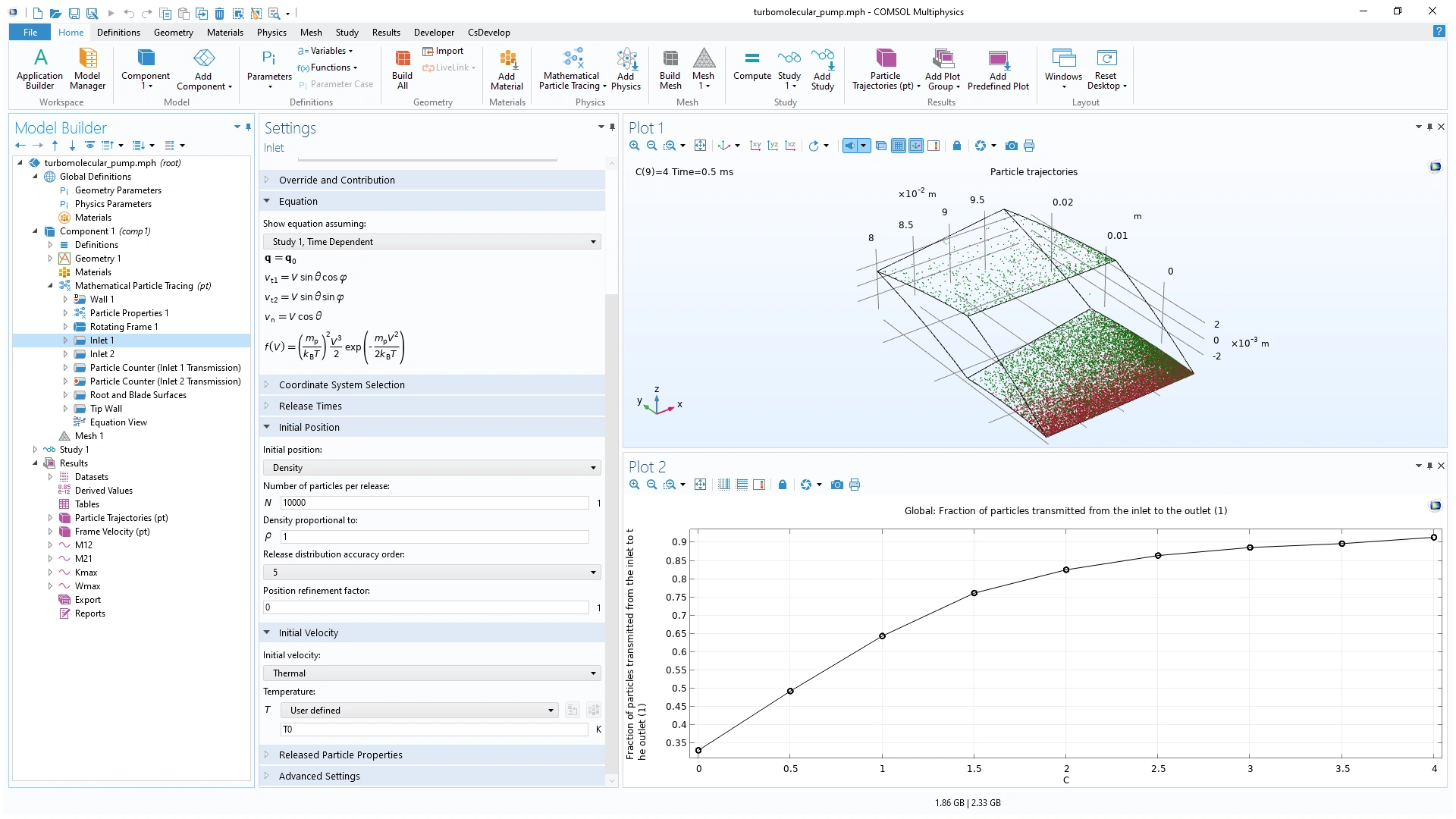Open the File menu

[30, 33]
